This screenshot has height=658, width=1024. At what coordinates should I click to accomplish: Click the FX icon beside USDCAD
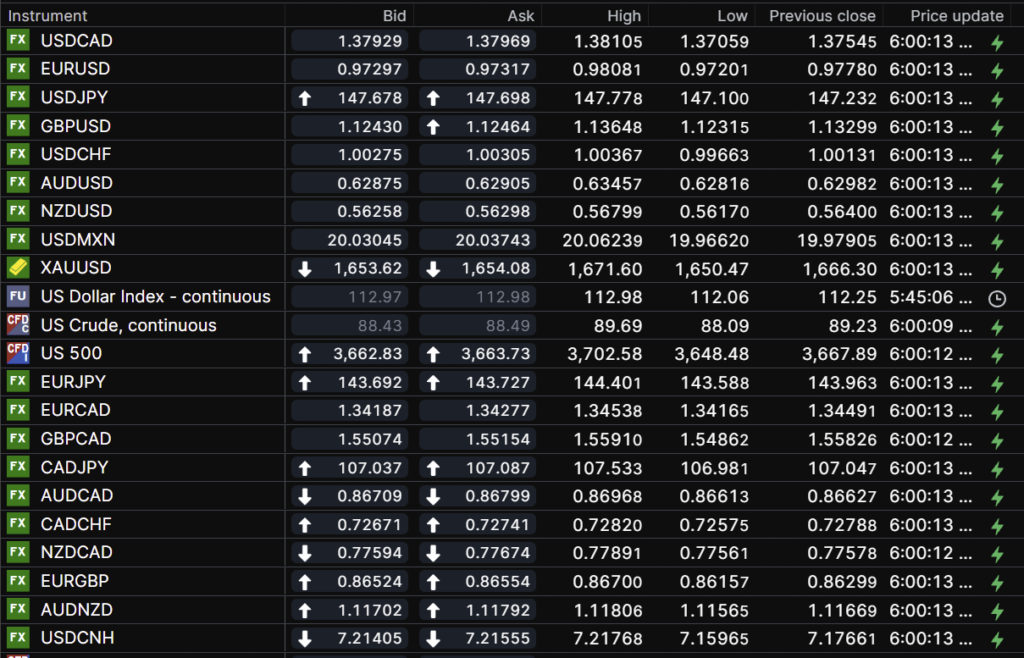[18, 41]
